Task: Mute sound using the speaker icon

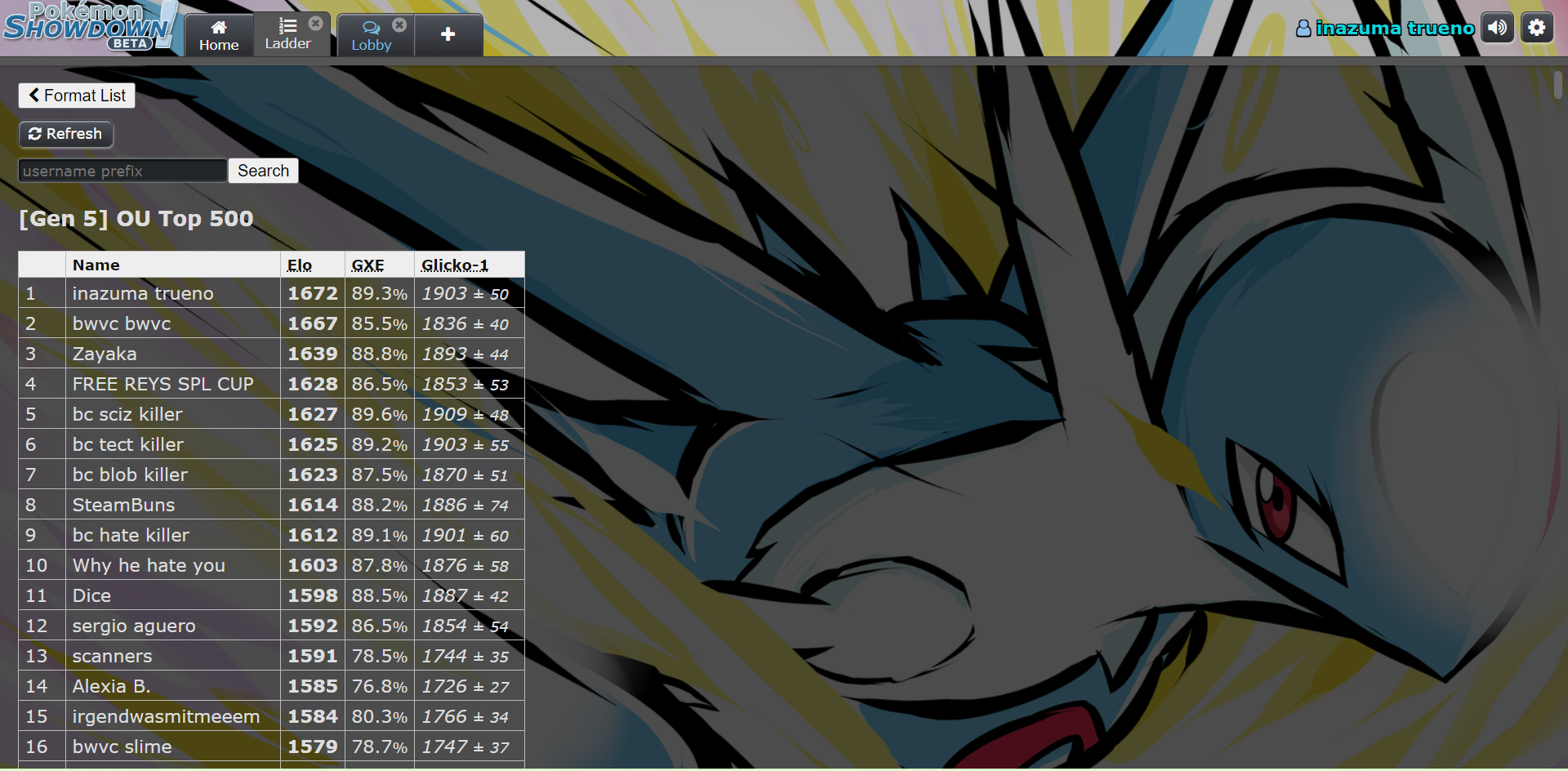Action: pos(1497,28)
